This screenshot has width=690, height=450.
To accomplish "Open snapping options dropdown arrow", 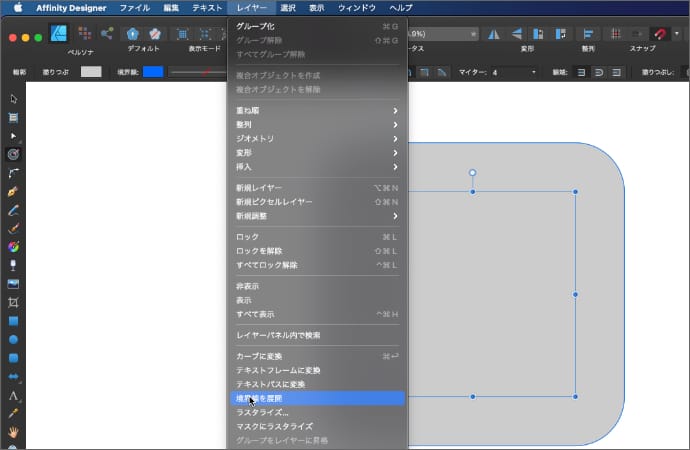I will click(677, 34).
